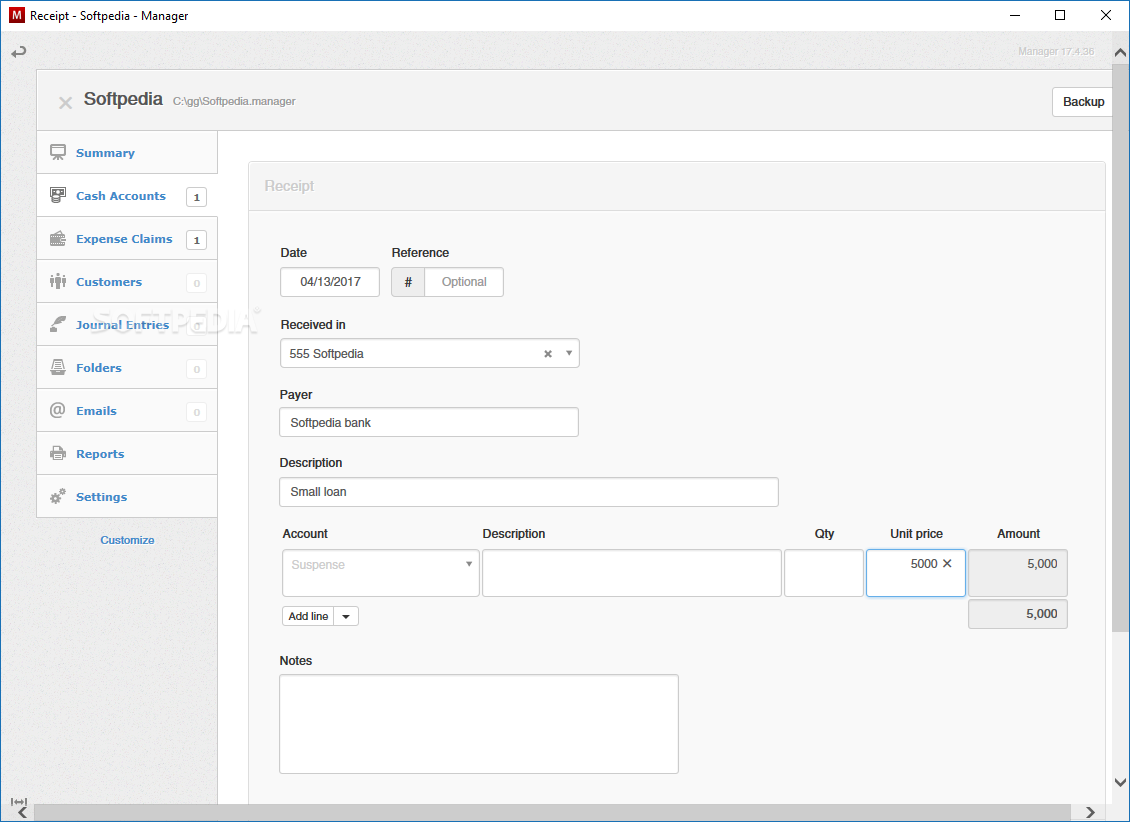Click the Expense Claims count badge 1
The image size is (1130, 822).
tap(196, 240)
